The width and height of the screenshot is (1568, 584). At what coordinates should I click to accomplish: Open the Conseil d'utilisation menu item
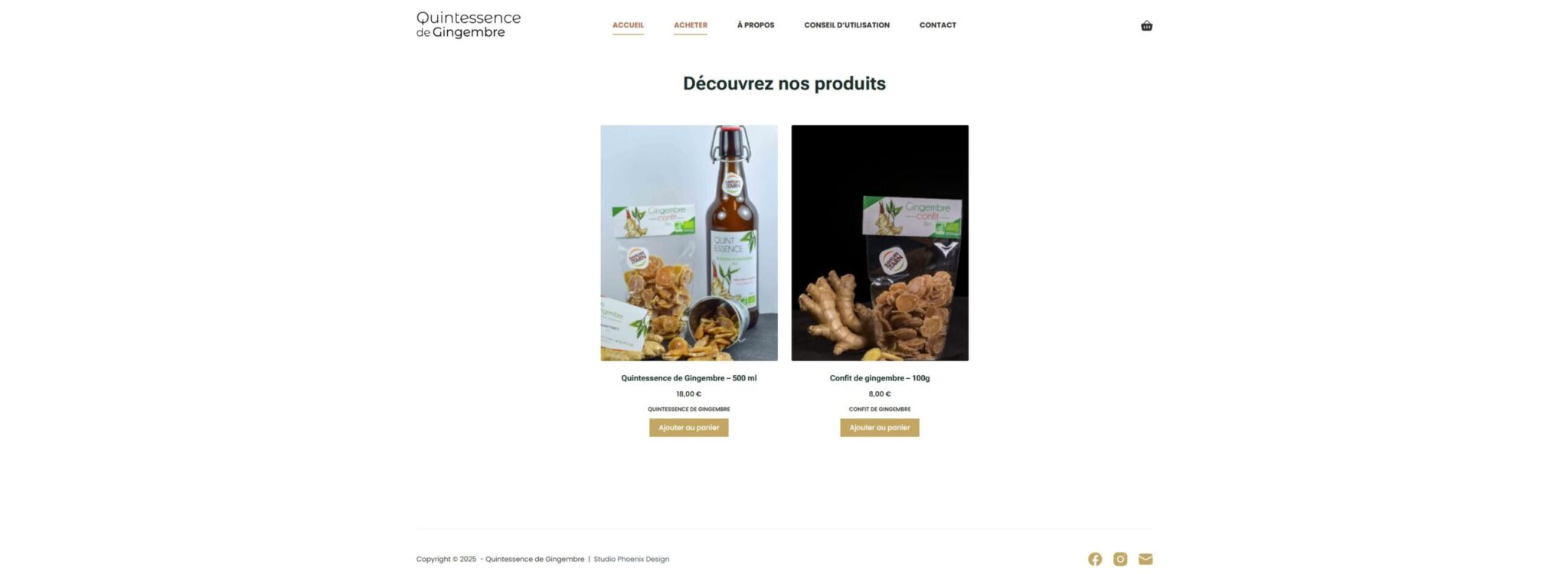[847, 25]
